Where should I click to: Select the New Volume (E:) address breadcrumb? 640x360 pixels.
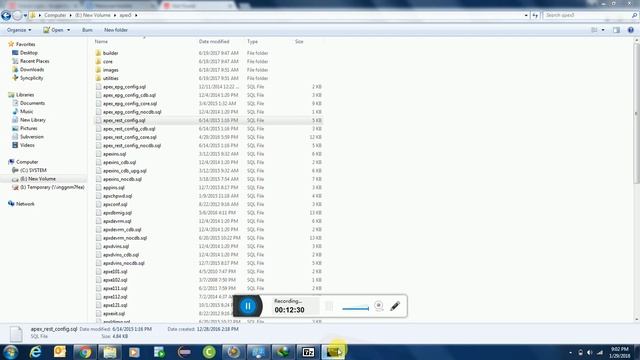[x=93, y=15]
